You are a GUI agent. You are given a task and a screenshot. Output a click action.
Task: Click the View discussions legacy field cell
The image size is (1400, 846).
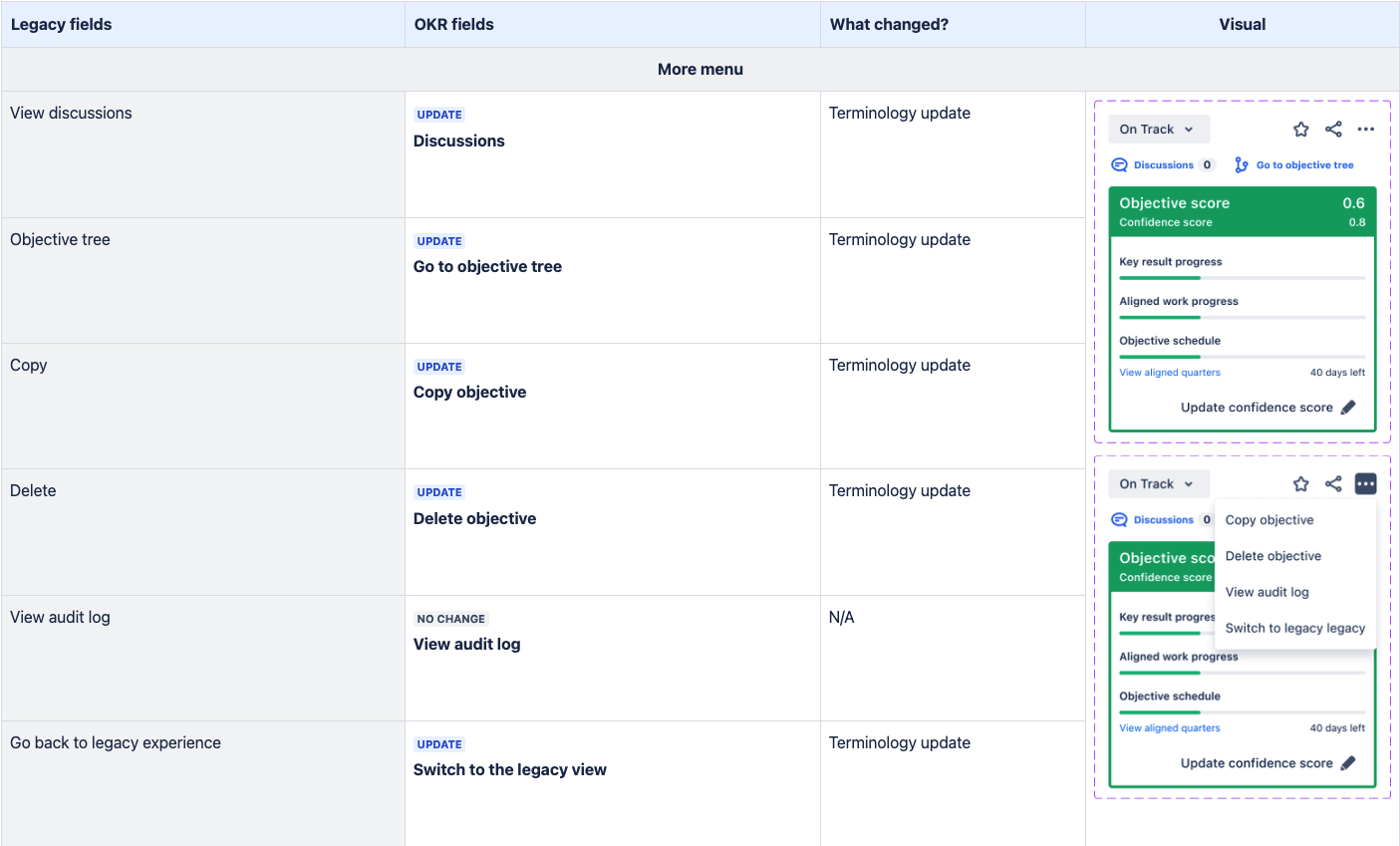(202, 154)
